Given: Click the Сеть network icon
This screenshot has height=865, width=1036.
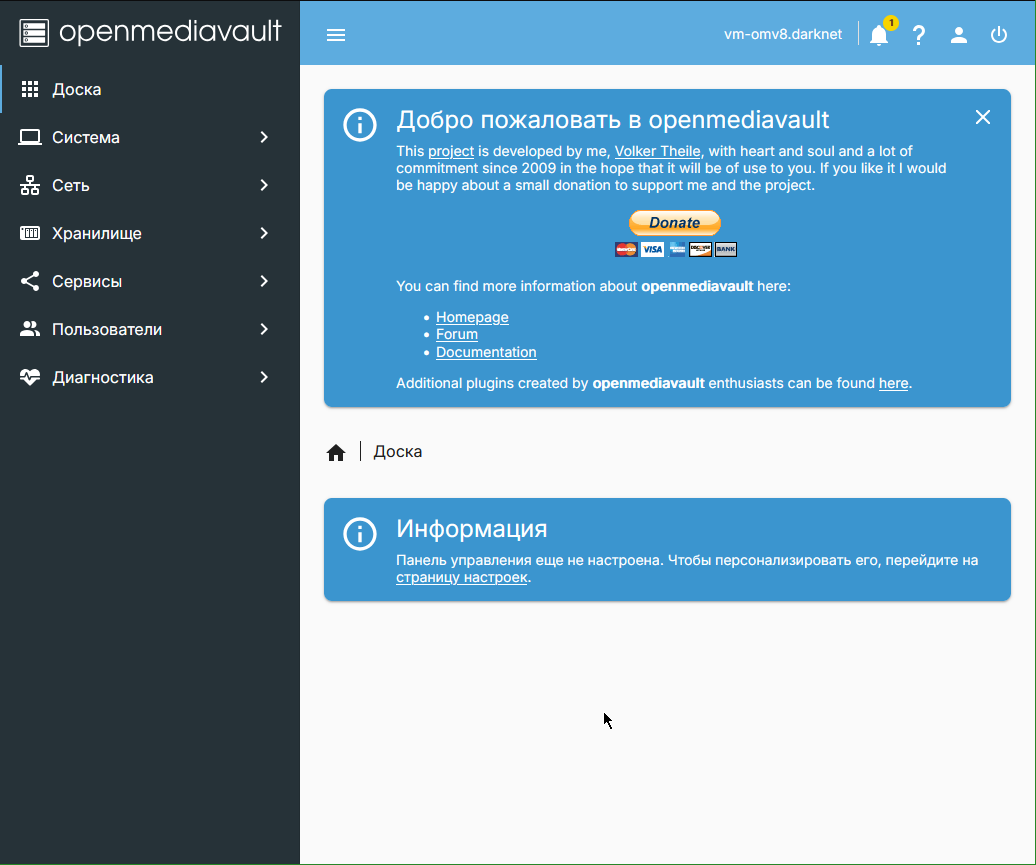Looking at the screenshot, I should [x=30, y=186].
